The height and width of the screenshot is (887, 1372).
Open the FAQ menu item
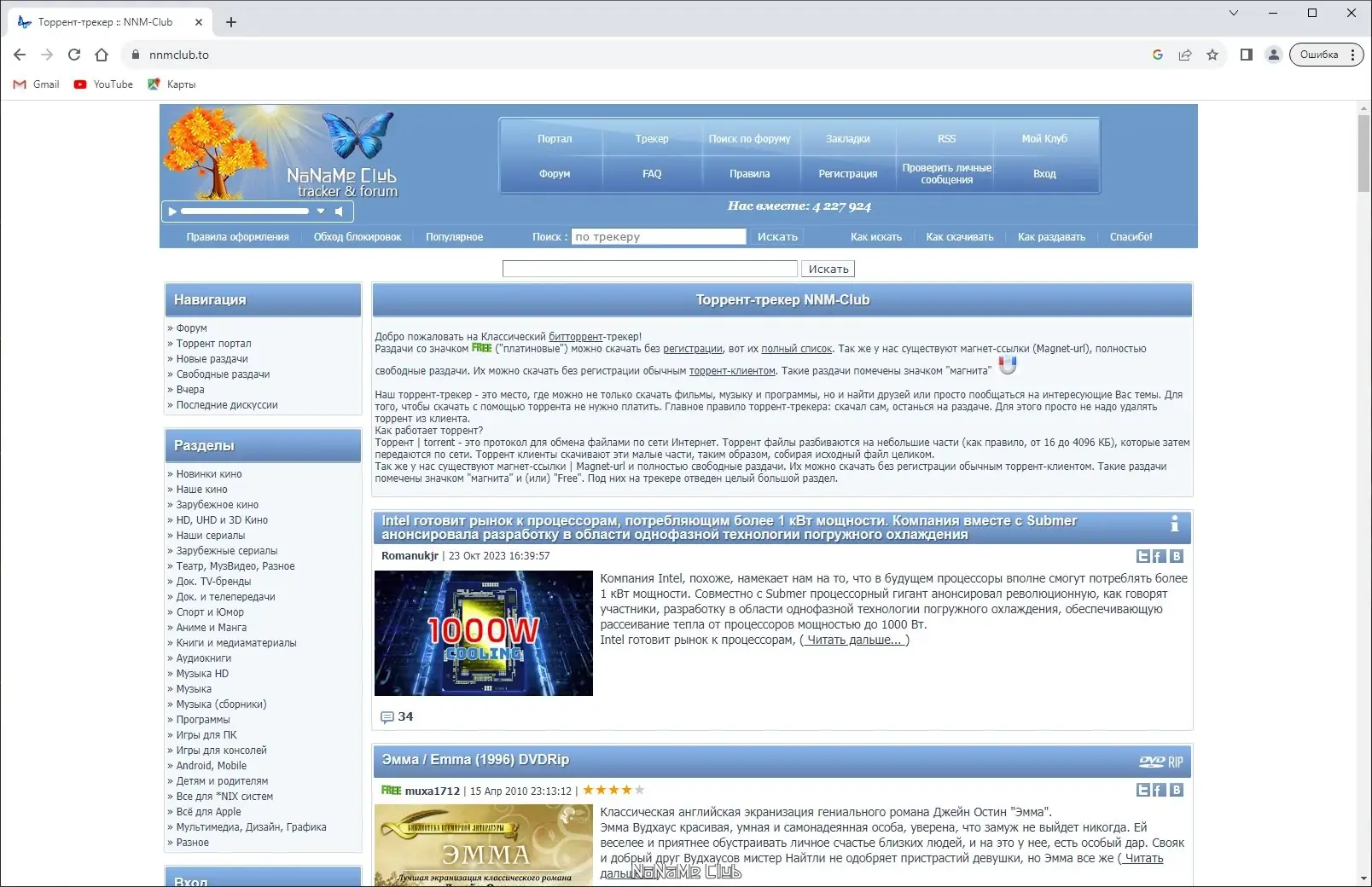(x=652, y=174)
